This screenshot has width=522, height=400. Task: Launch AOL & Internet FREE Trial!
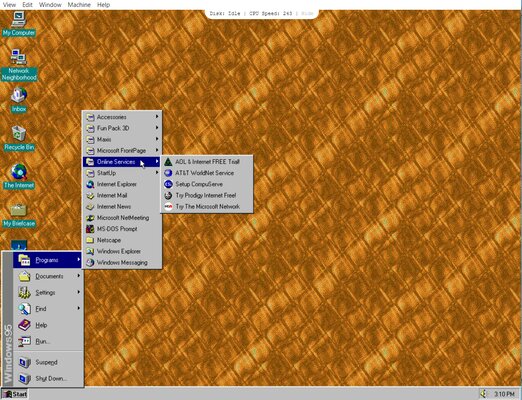[207, 162]
